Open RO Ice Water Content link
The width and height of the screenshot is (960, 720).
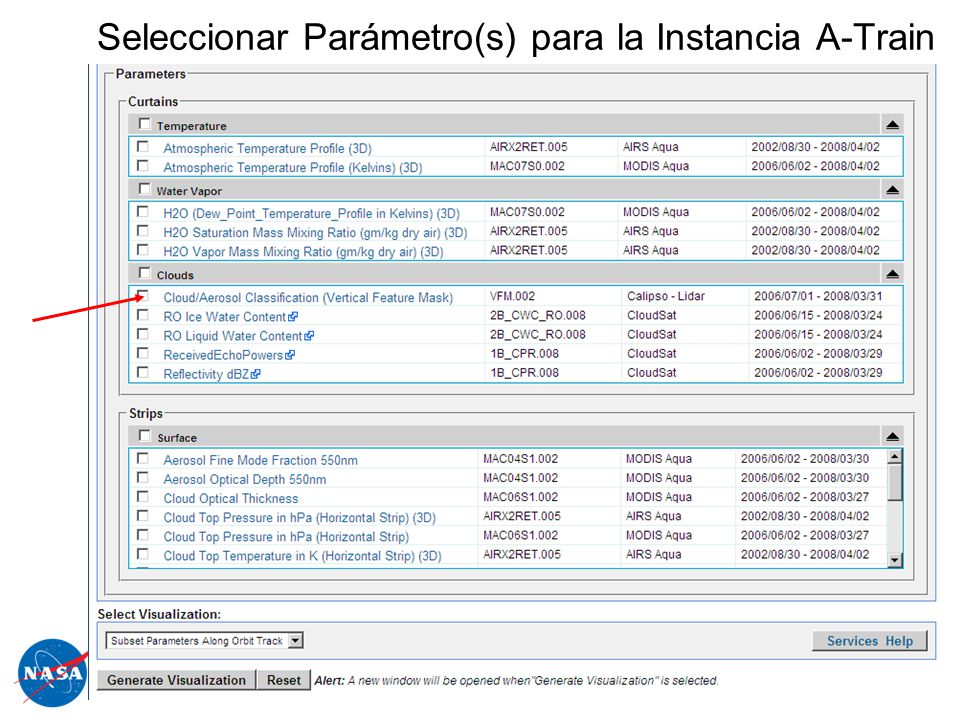(225, 317)
